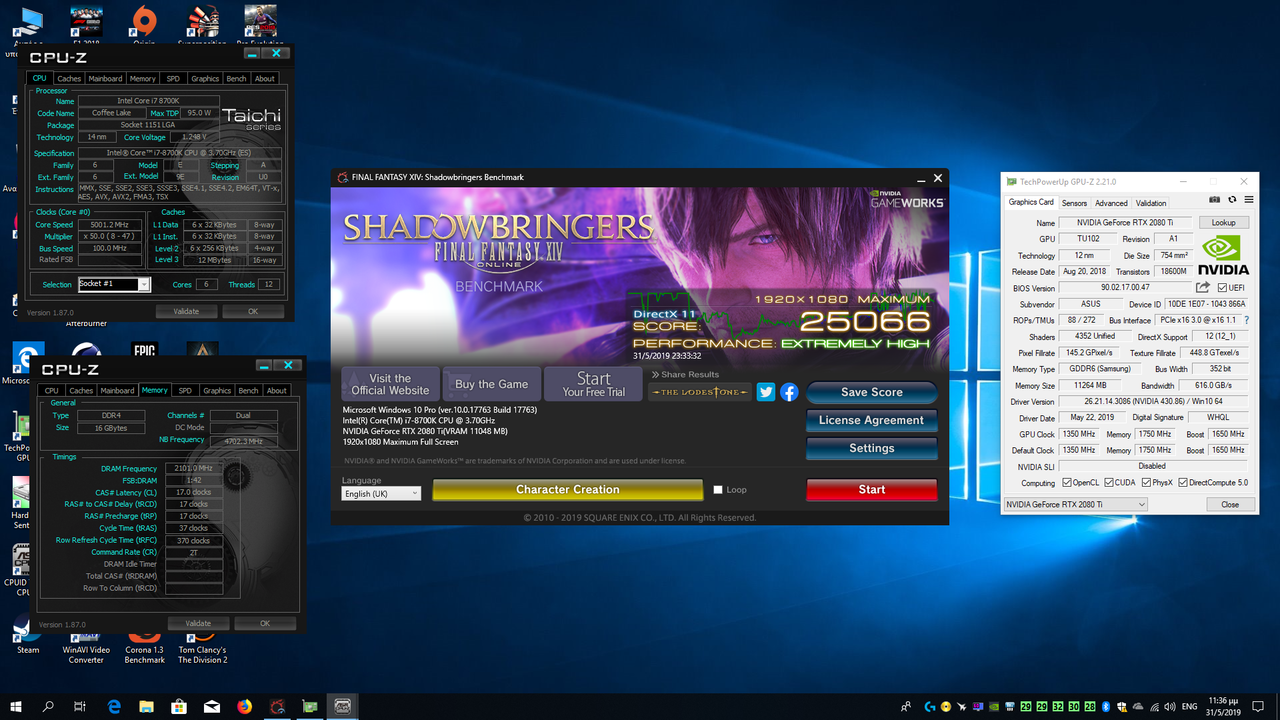Click Validate in the top CPU-Z window
Screen dimensions: 1280x720
click(186, 312)
